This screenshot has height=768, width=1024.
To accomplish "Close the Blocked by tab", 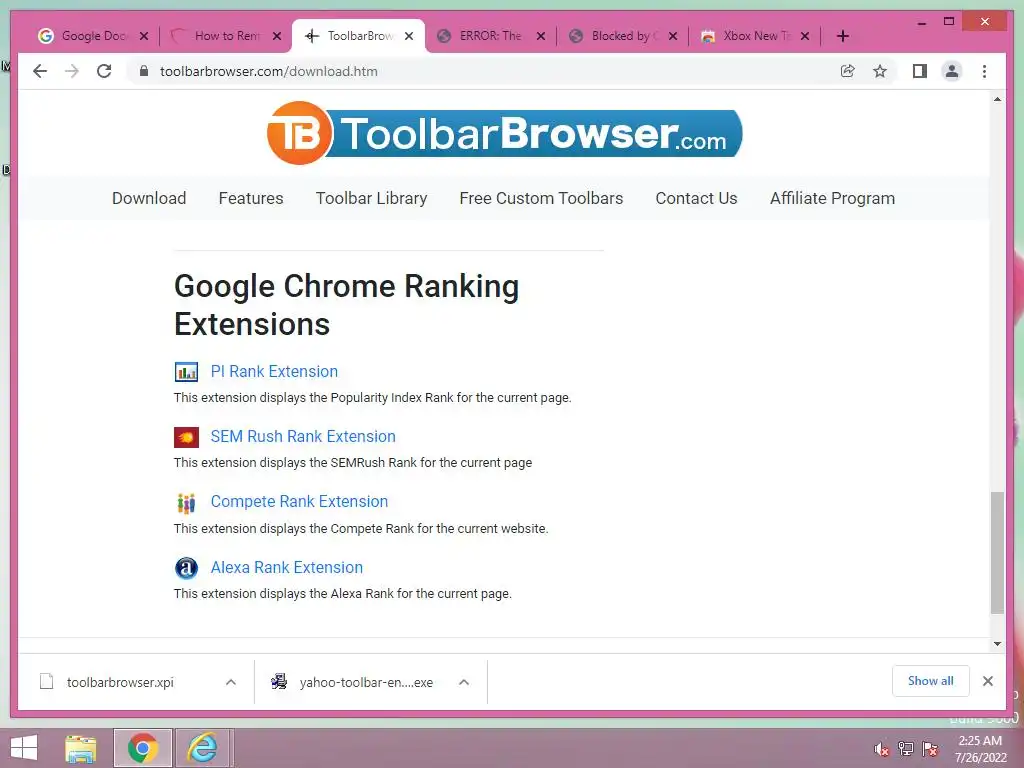I will [x=673, y=36].
